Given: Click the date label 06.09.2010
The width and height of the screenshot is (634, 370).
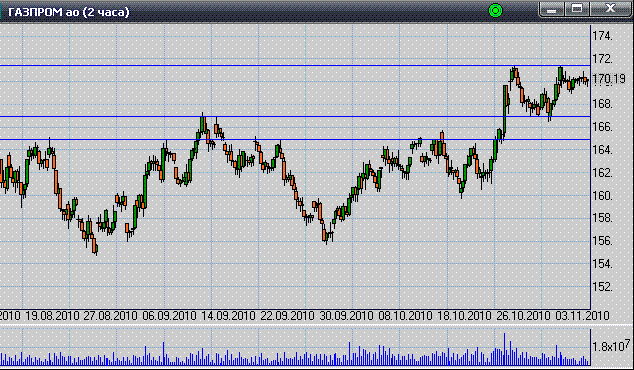Looking at the screenshot, I should tap(169, 315).
